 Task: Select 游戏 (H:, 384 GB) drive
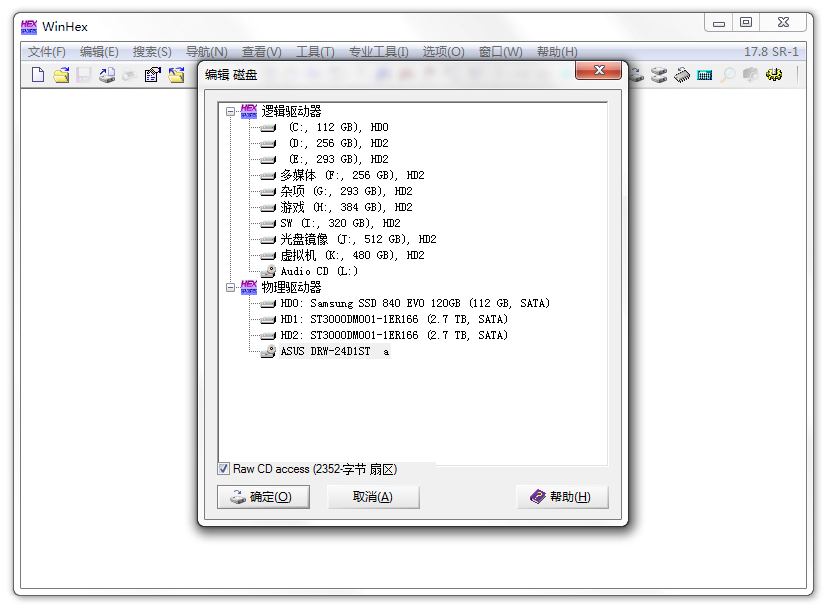[x=346, y=207]
